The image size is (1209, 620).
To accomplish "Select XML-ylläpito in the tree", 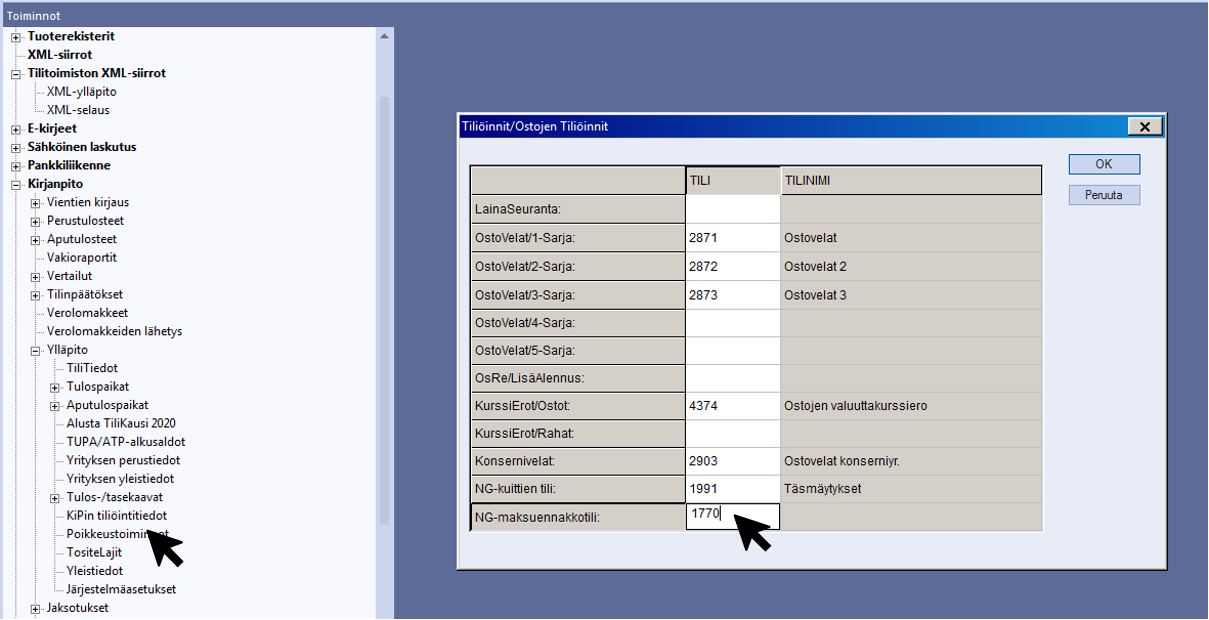I will coord(81,92).
